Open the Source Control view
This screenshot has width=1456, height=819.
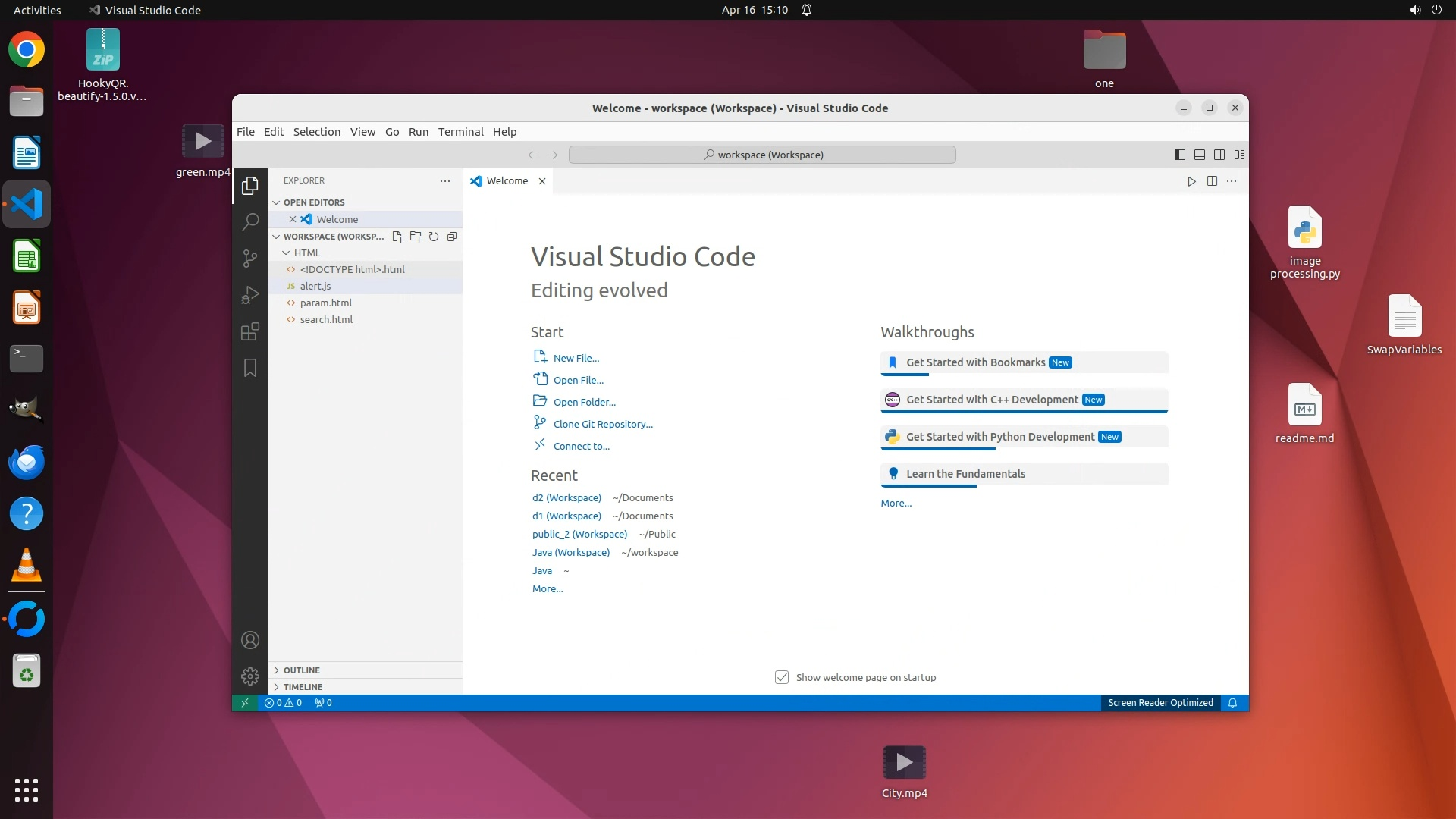pos(249,259)
